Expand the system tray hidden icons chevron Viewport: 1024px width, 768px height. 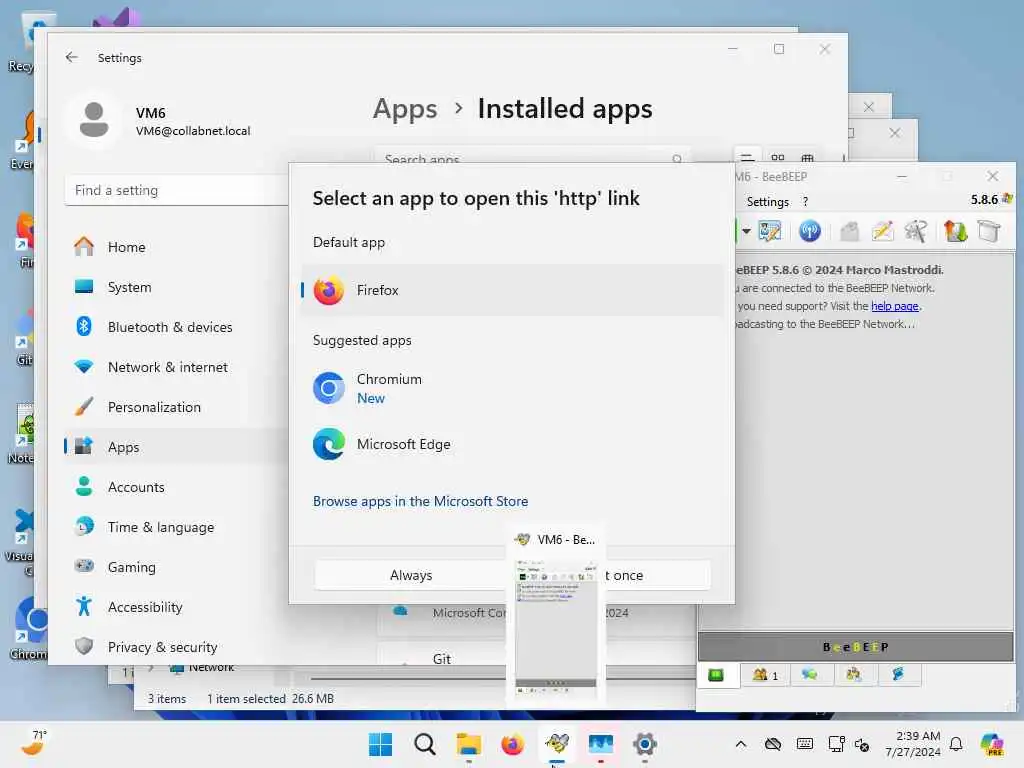[x=741, y=744]
